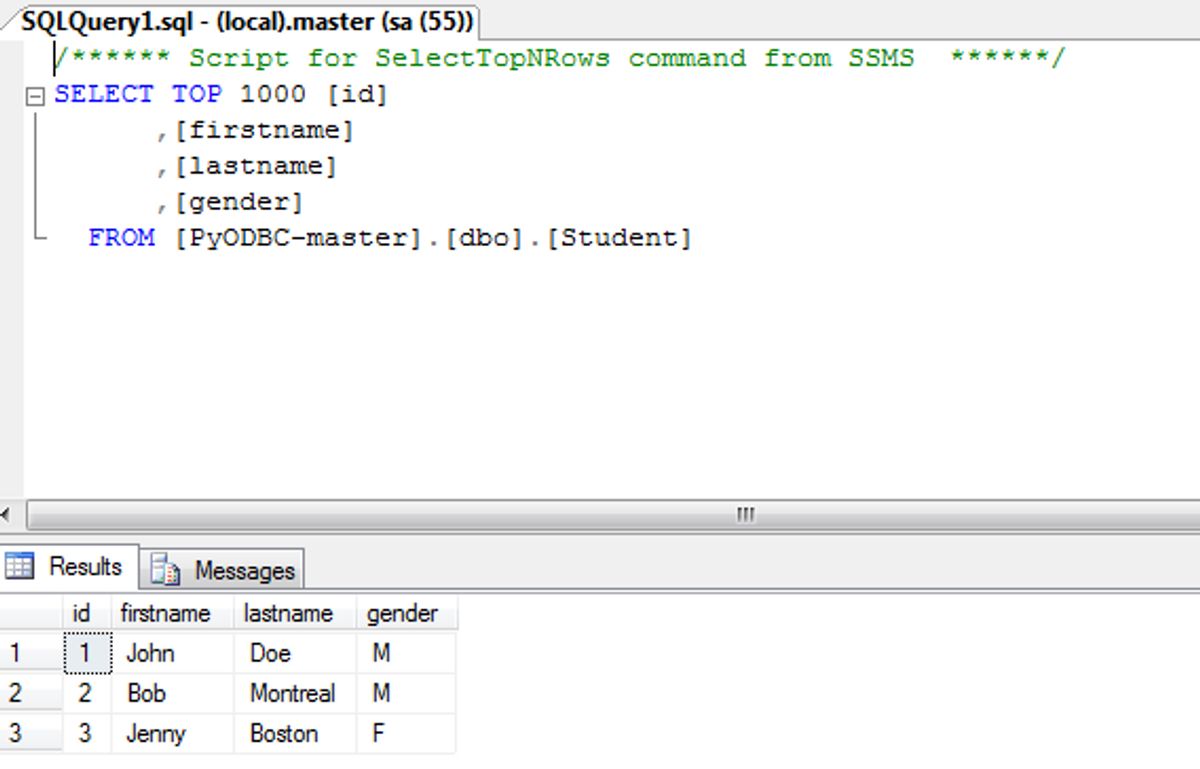Click the gender cell showing F
The image size is (1200, 769).
click(x=379, y=734)
